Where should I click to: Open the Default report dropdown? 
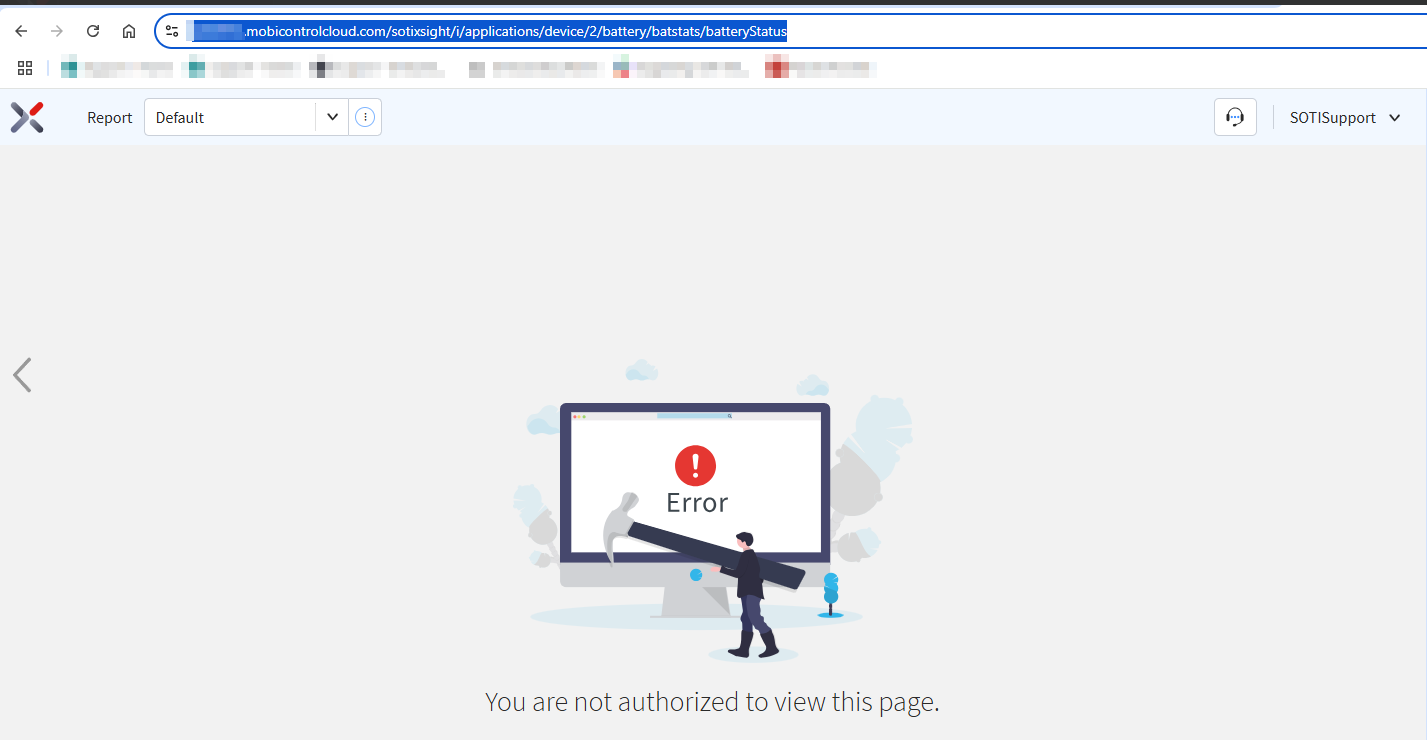332,116
